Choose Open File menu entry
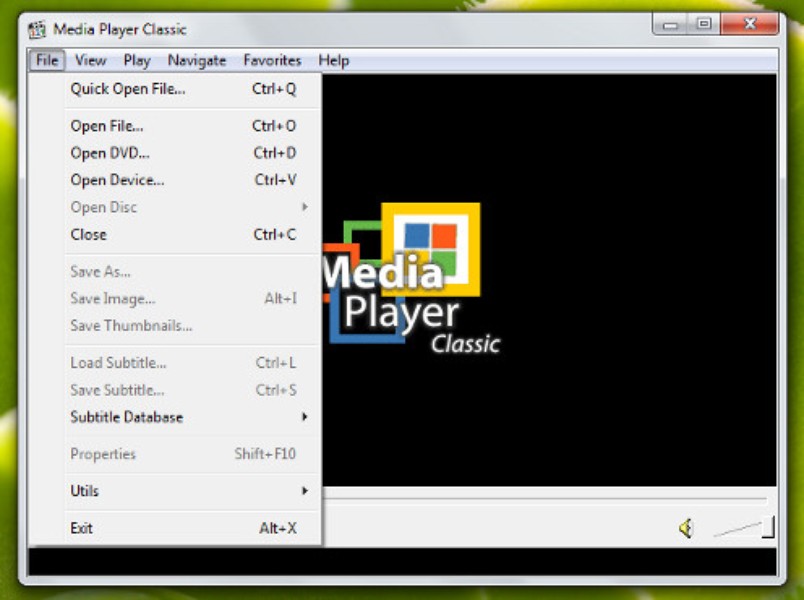 coord(107,126)
